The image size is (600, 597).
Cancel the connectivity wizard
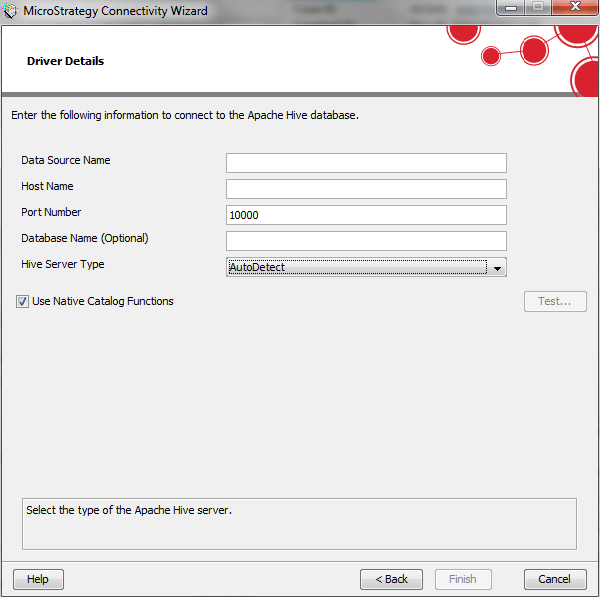pyautogui.click(x=554, y=579)
